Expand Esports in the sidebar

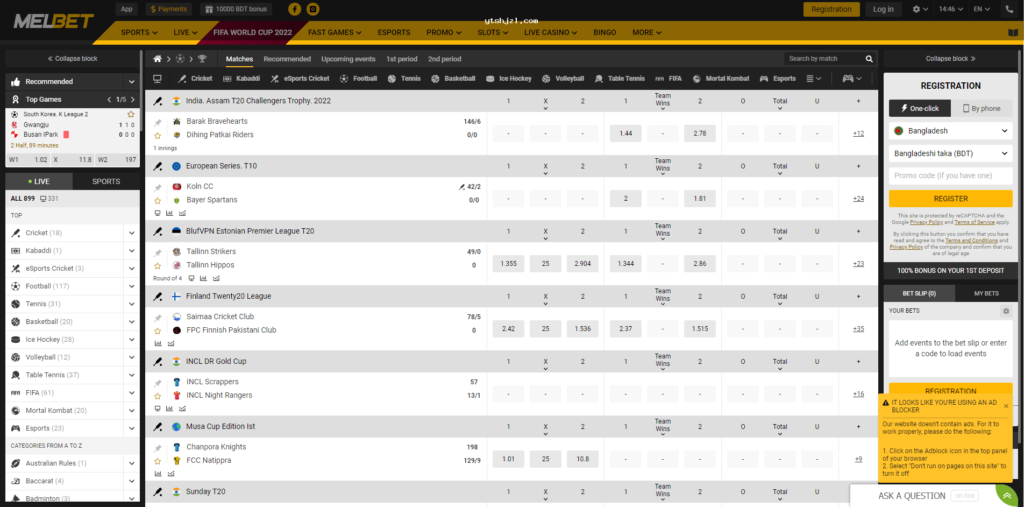132,429
